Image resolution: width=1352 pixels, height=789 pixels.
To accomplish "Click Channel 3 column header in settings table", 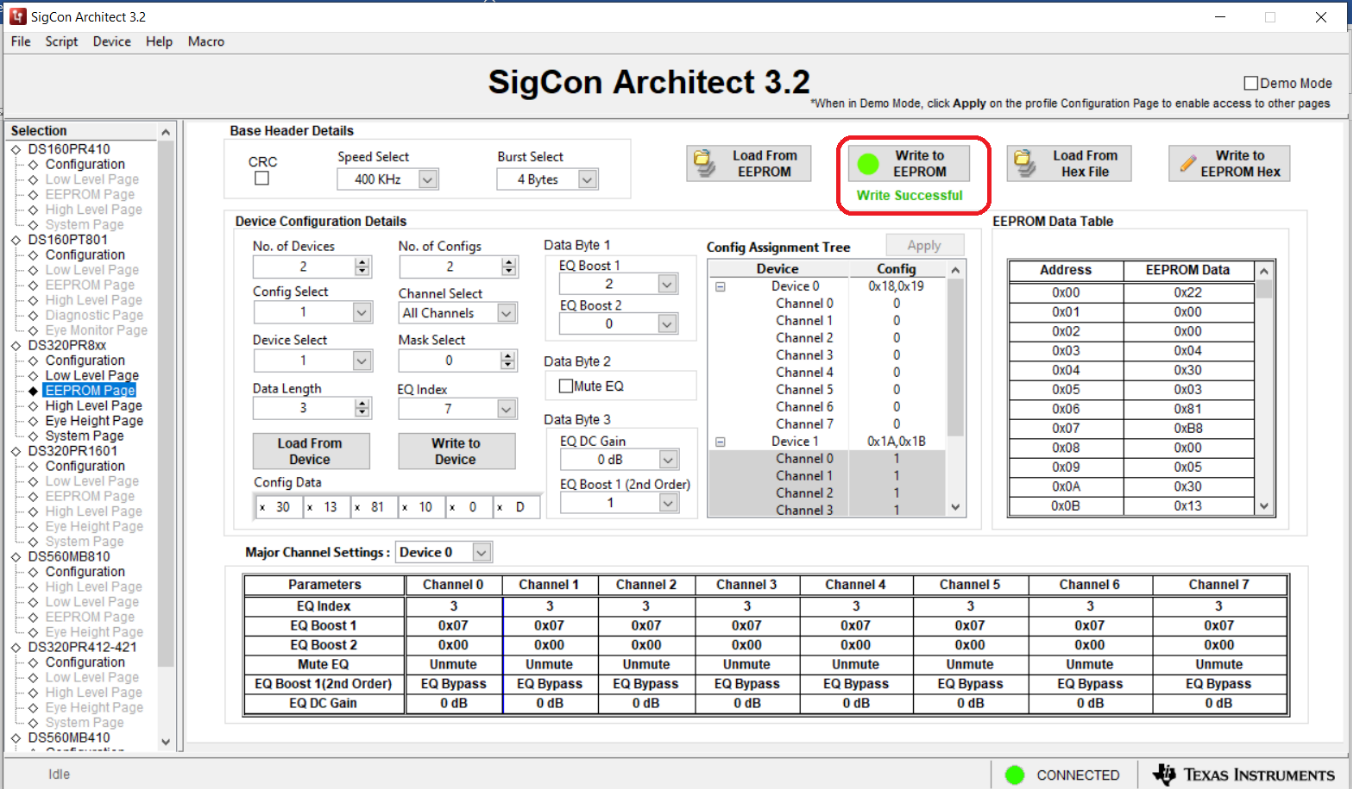I will coord(746,585).
